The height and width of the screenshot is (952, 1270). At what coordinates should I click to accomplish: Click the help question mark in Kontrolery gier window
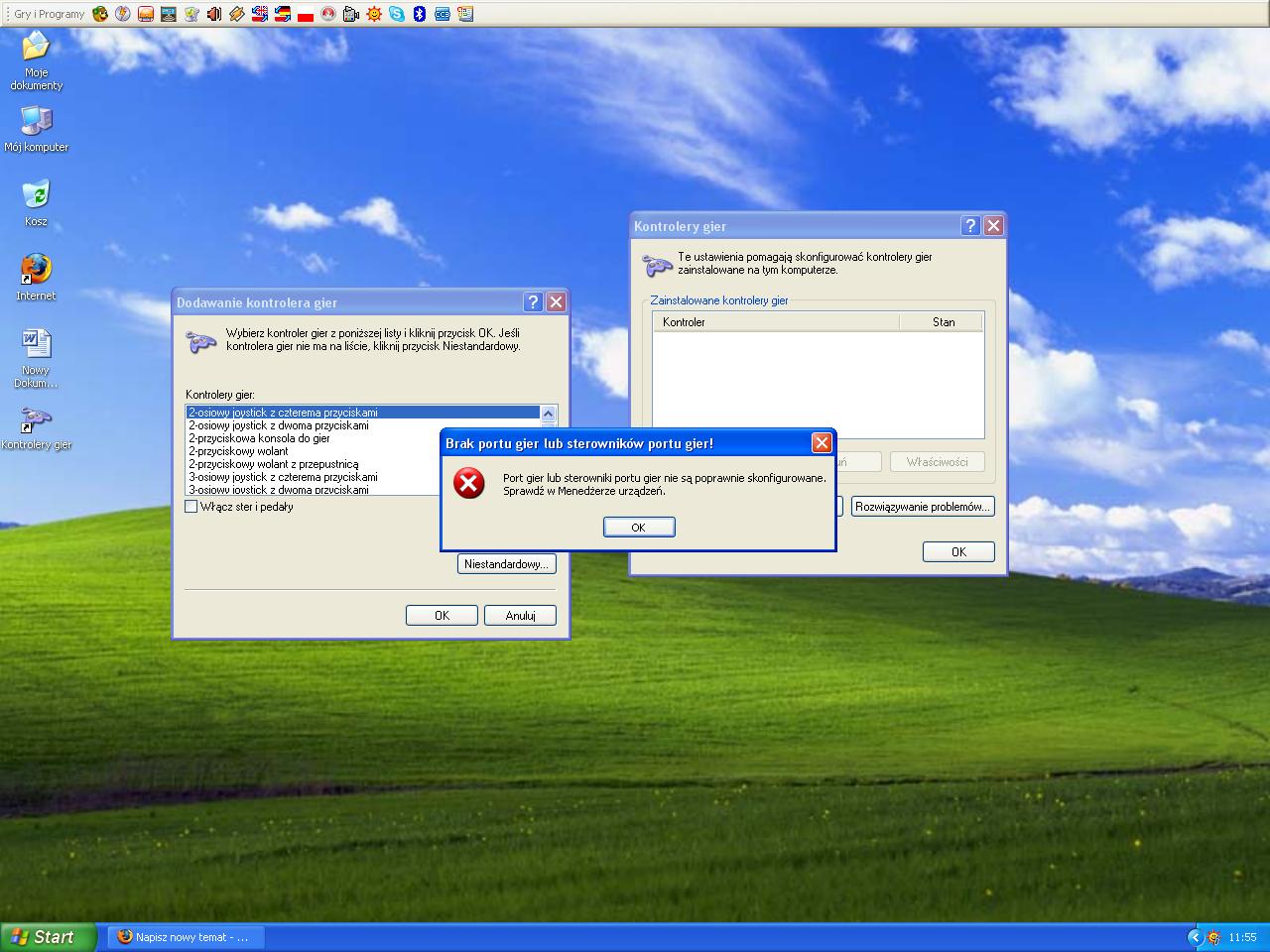970,226
